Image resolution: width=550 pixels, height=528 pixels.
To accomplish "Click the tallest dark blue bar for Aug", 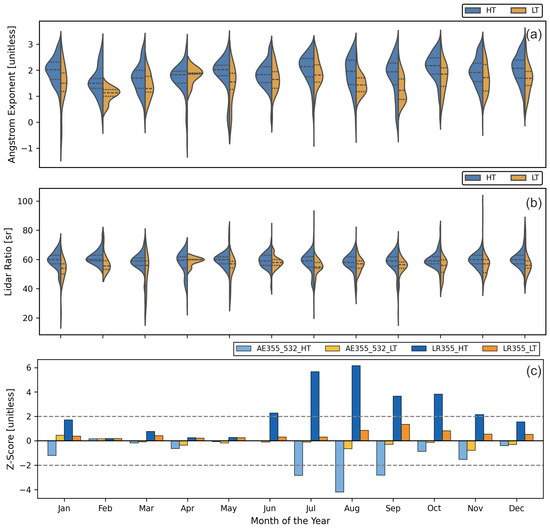I will tap(356, 403).
